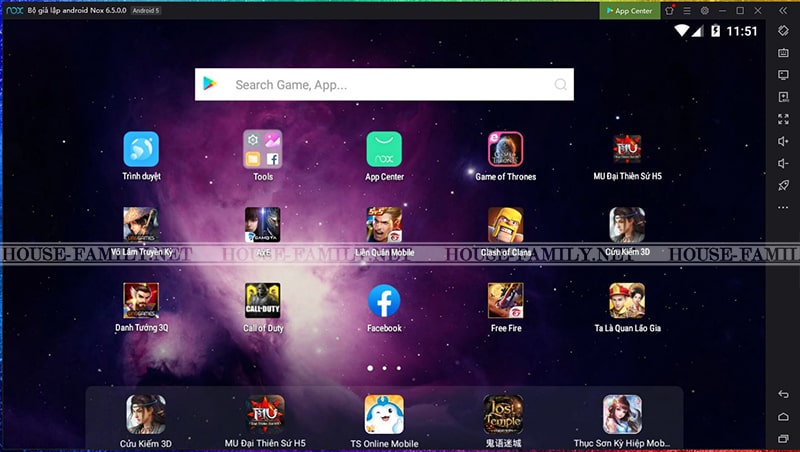The image size is (800, 452).
Task: Open recent apps button
Action: [783, 438]
